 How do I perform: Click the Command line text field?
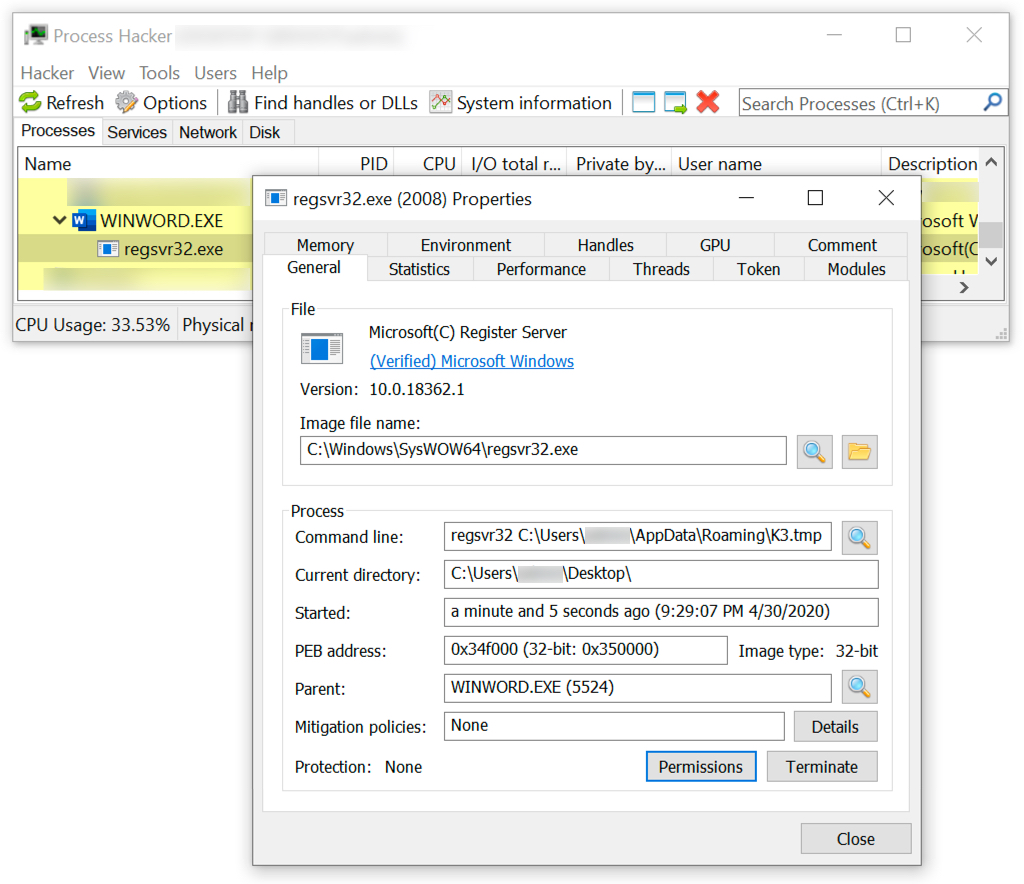click(637, 537)
